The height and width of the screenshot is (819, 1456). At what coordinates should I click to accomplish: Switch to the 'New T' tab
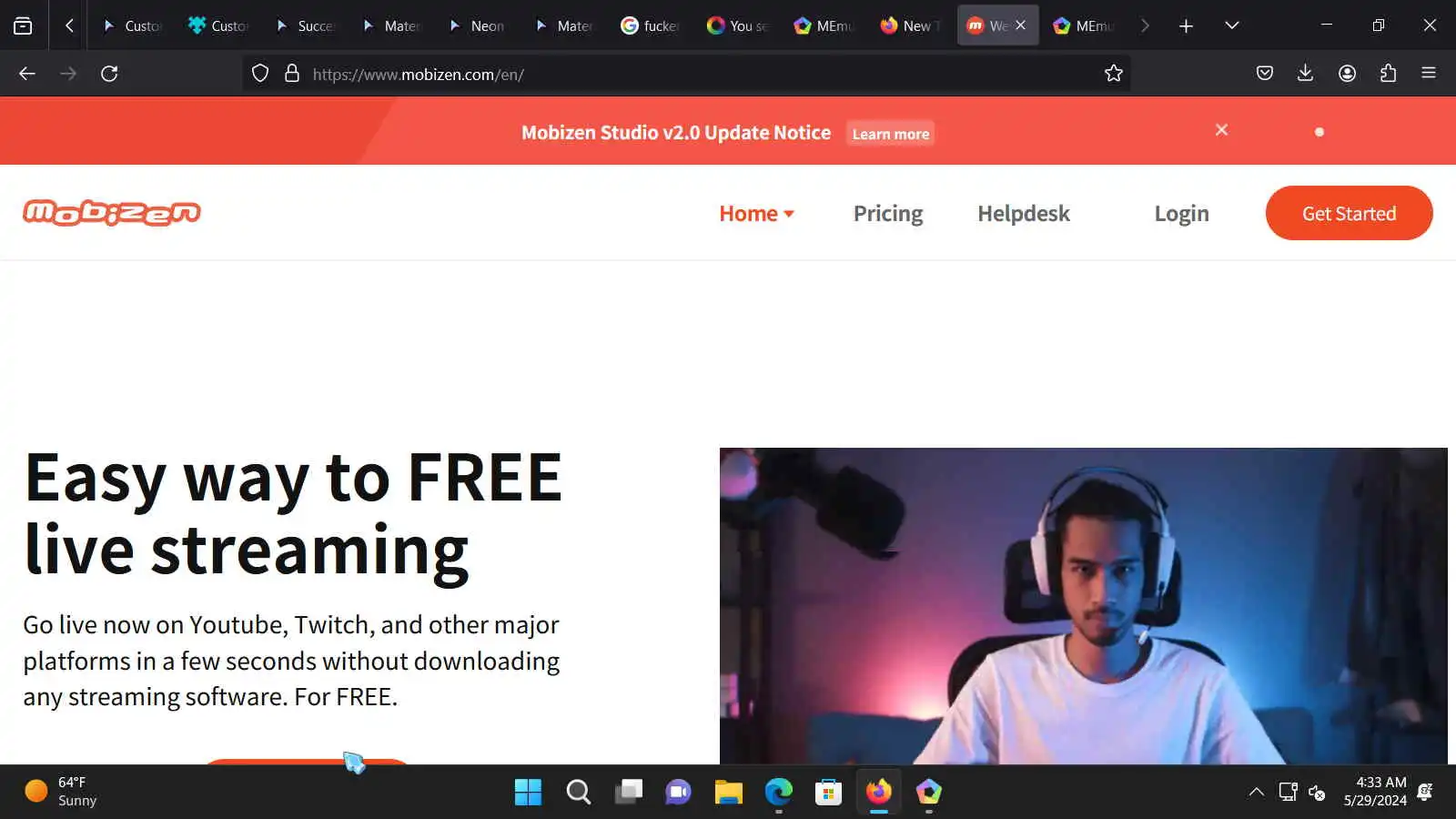[910, 25]
